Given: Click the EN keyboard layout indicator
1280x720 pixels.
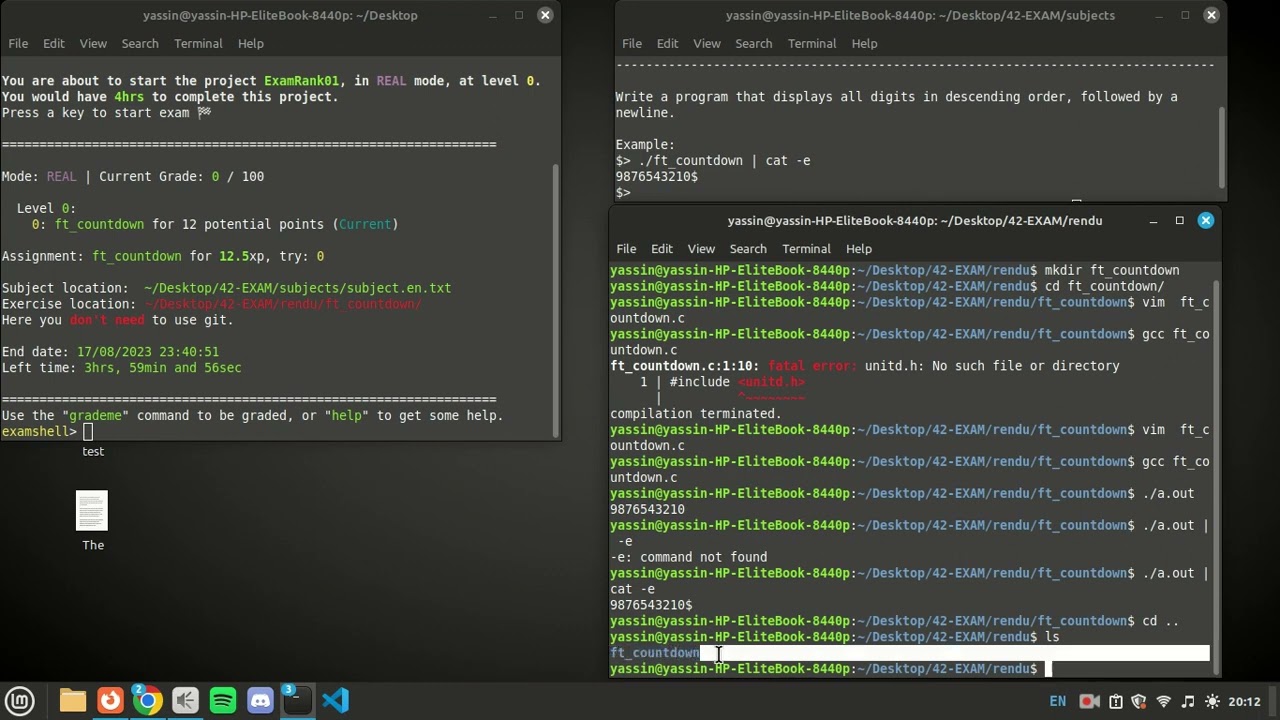Looking at the screenshot, I should point(1057,702).
